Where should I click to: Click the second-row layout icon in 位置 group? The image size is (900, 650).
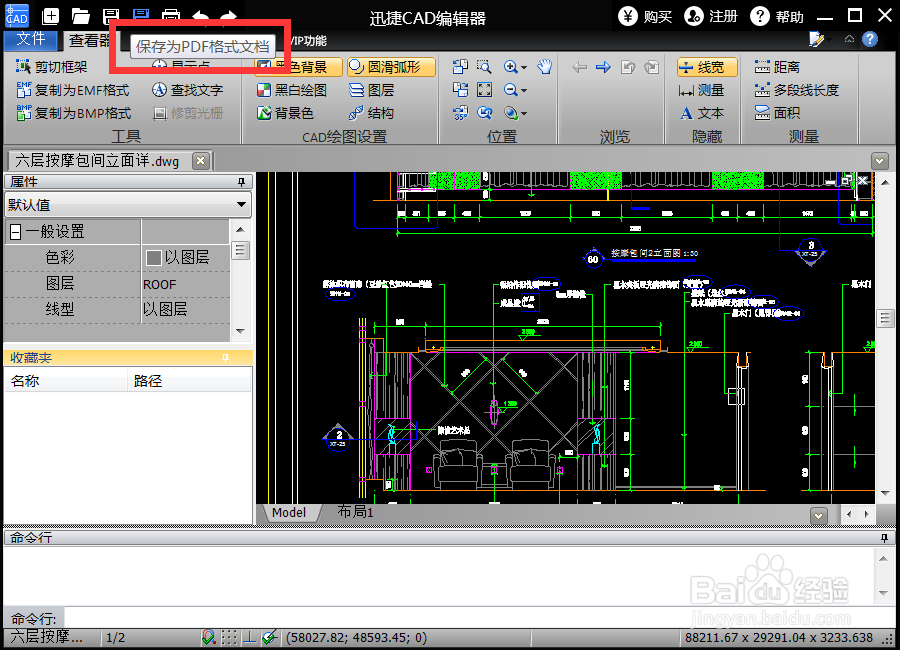point(460,90)
